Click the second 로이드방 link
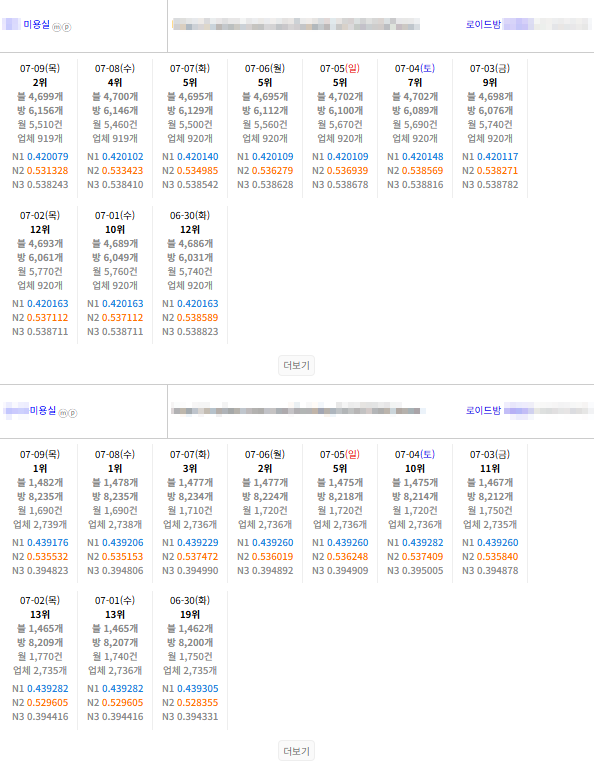This screenshot has height=767, width=594. (483, 410)
